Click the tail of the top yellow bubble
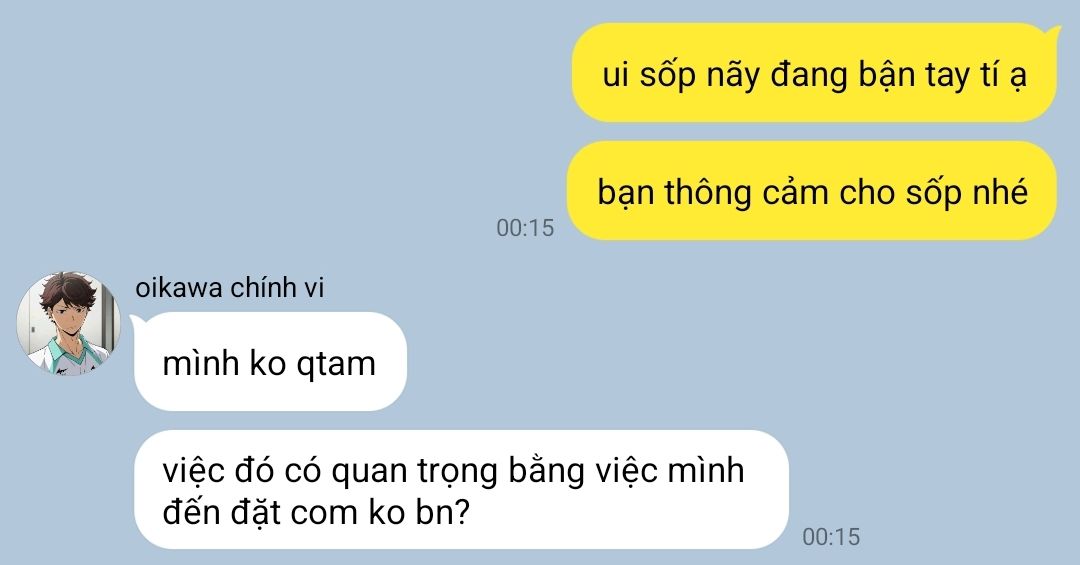The width and height of the screenshot is (1080, 565). click(1052, 30)
